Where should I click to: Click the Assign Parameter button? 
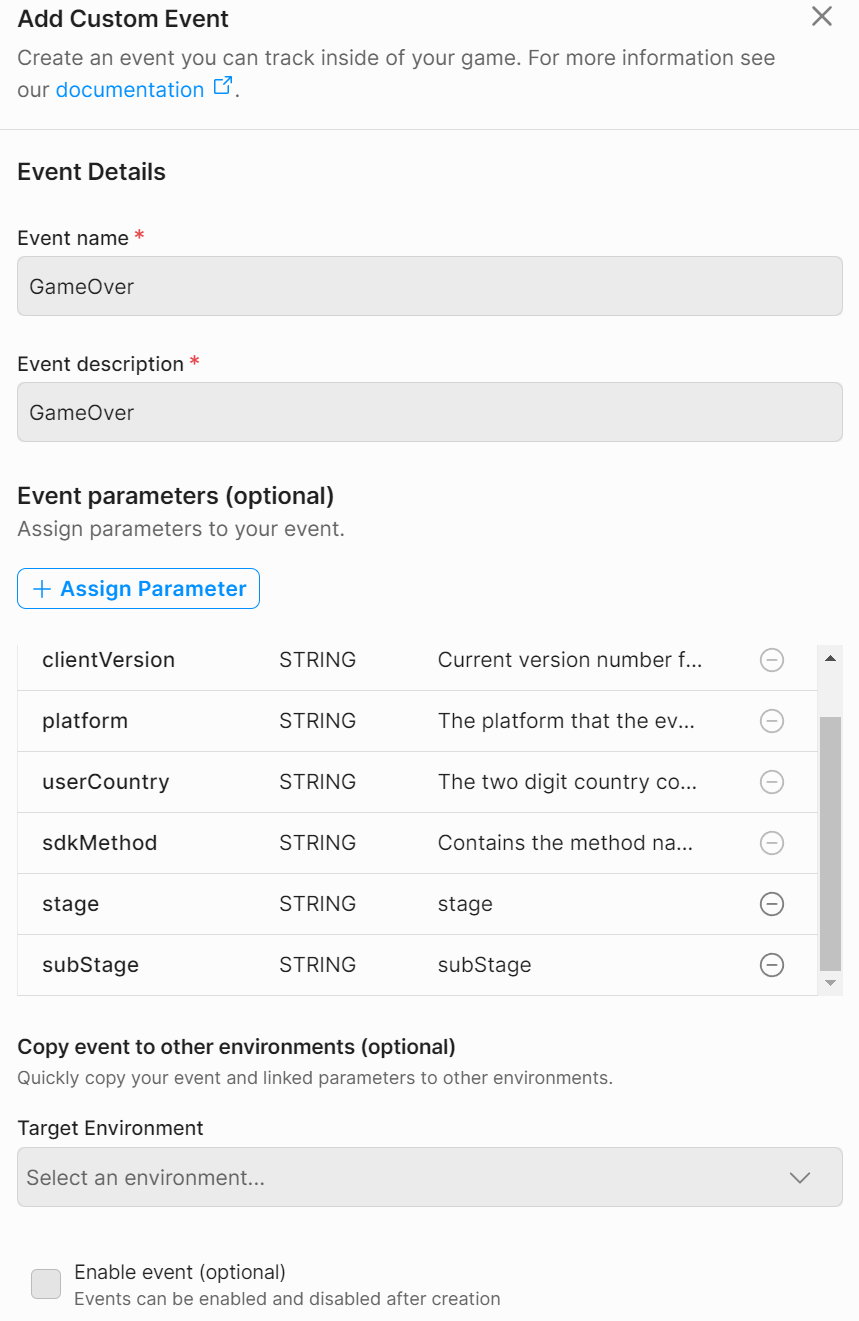pyautogui.click(x=138, y=589)
